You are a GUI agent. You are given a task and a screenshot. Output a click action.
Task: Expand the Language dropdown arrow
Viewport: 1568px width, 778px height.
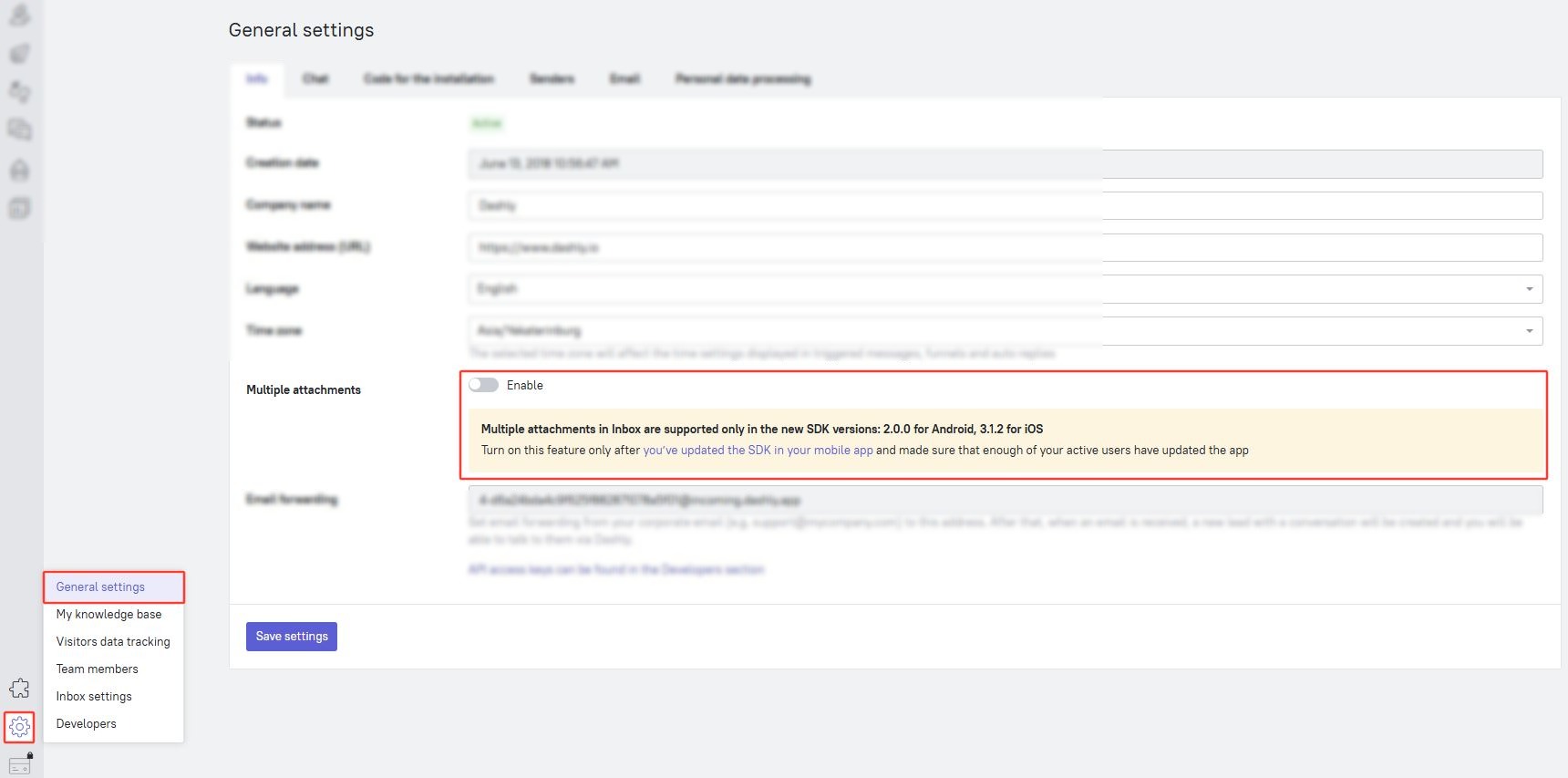1529,289
